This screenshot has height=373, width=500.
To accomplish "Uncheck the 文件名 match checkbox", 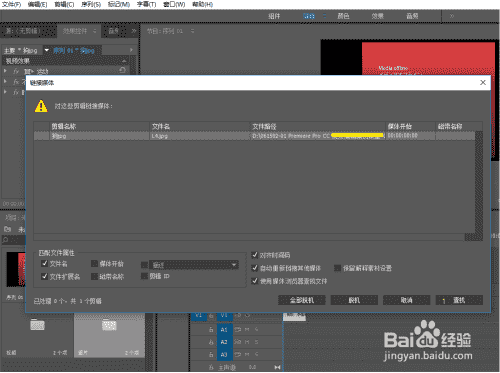I will point(44,263).
